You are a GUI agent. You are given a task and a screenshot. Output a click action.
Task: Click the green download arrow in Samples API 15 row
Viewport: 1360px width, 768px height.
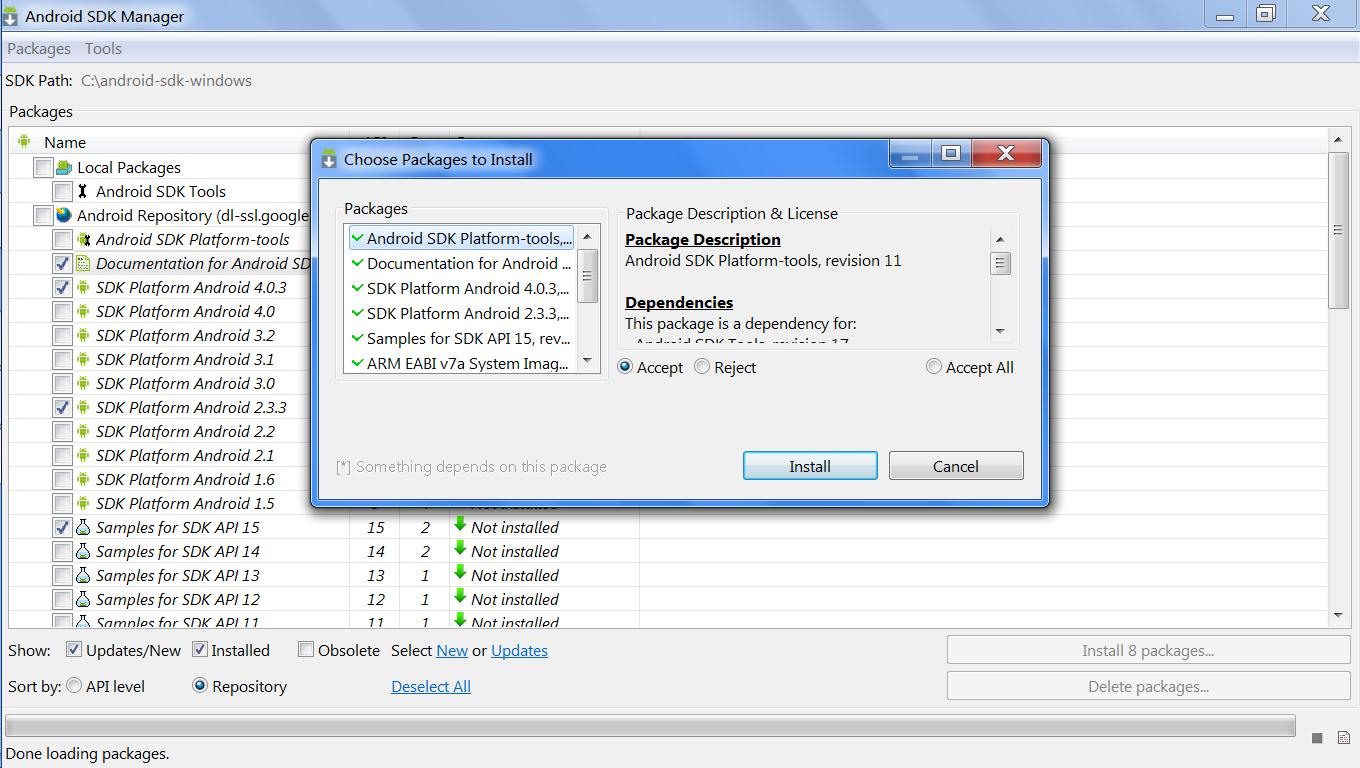[460, 525]
